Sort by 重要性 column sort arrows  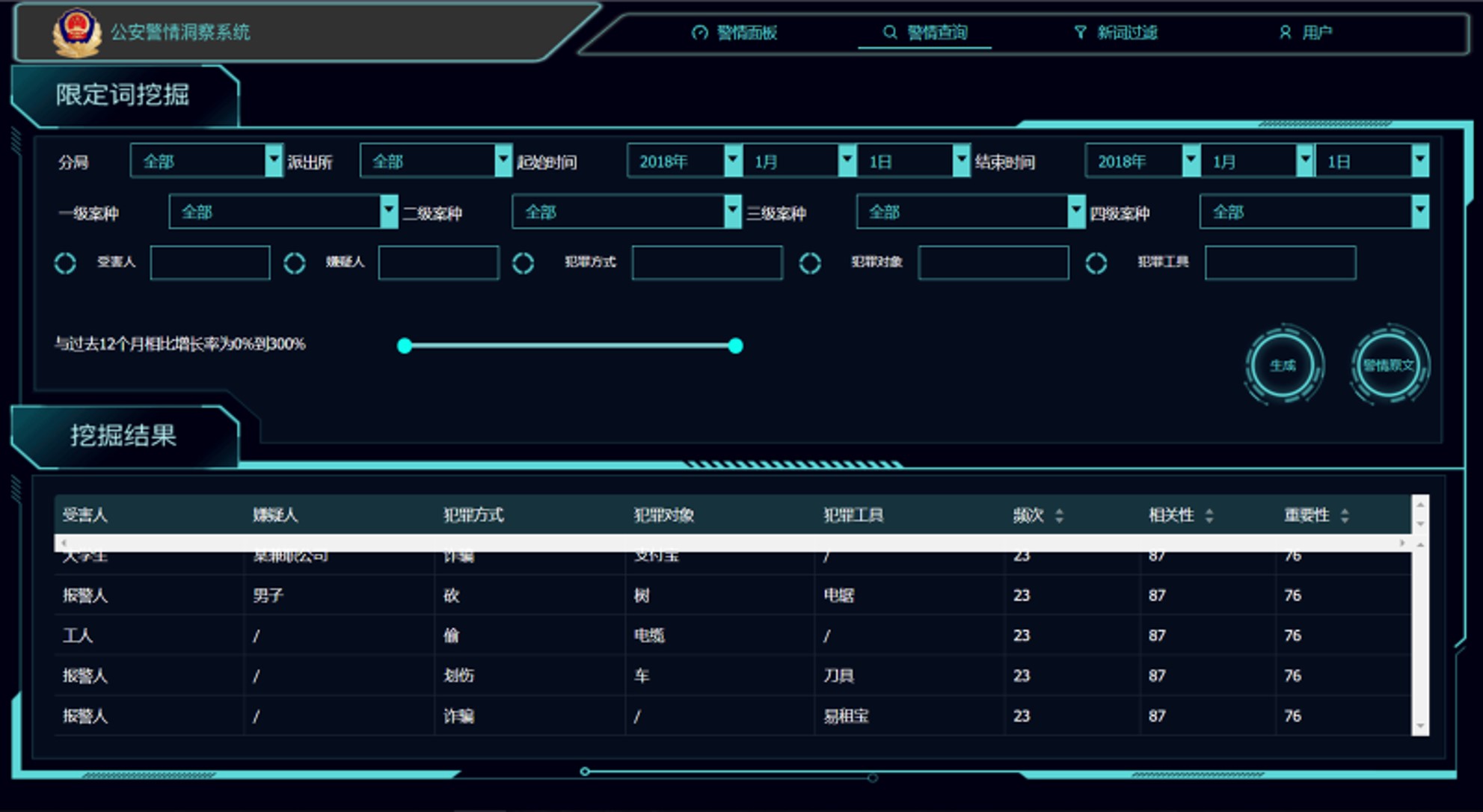[1345, 515]
